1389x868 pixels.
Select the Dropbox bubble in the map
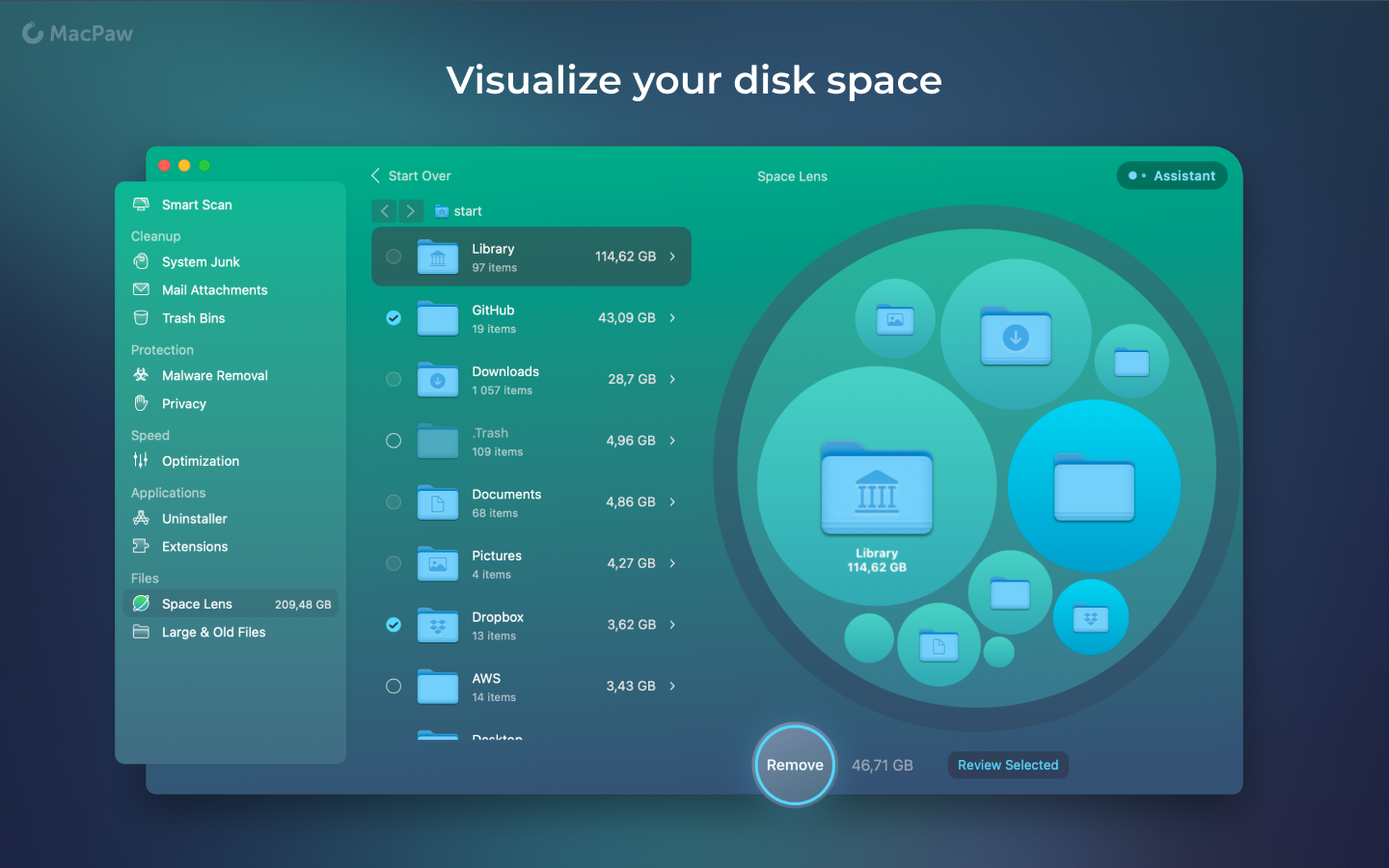[x=1091, y=617]
